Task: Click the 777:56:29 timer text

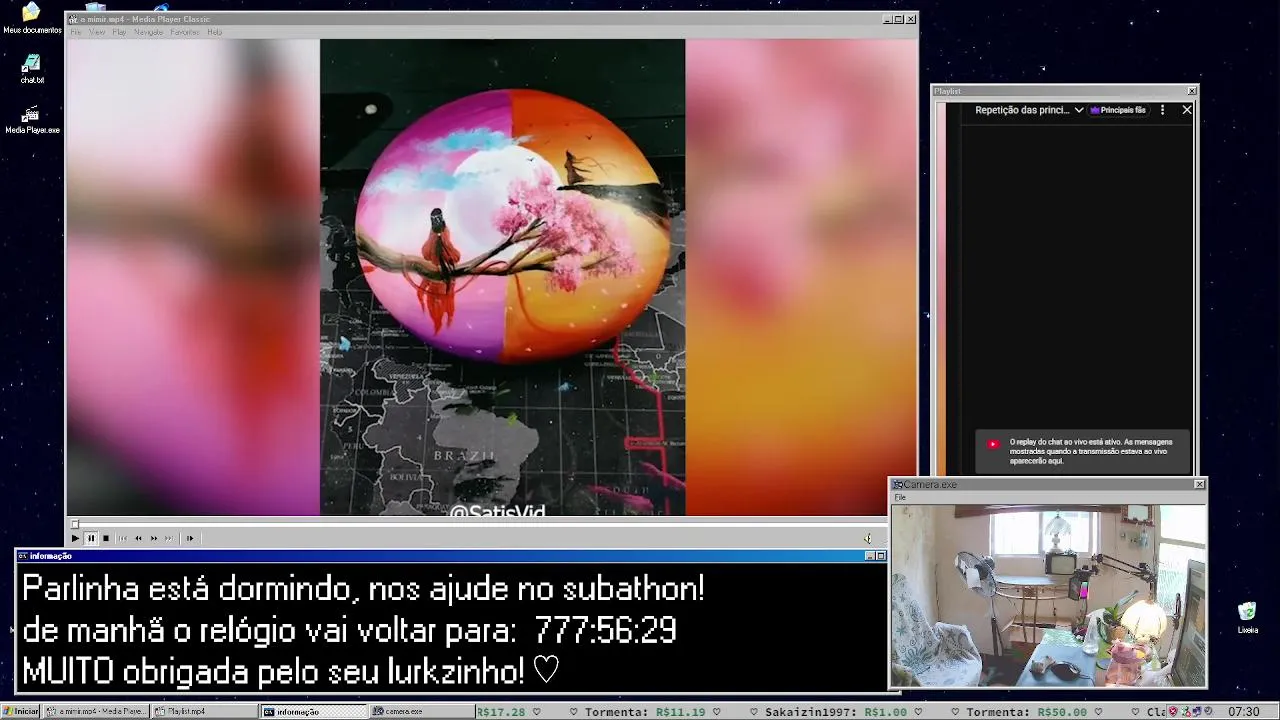Action: click(x=605, y=630)
